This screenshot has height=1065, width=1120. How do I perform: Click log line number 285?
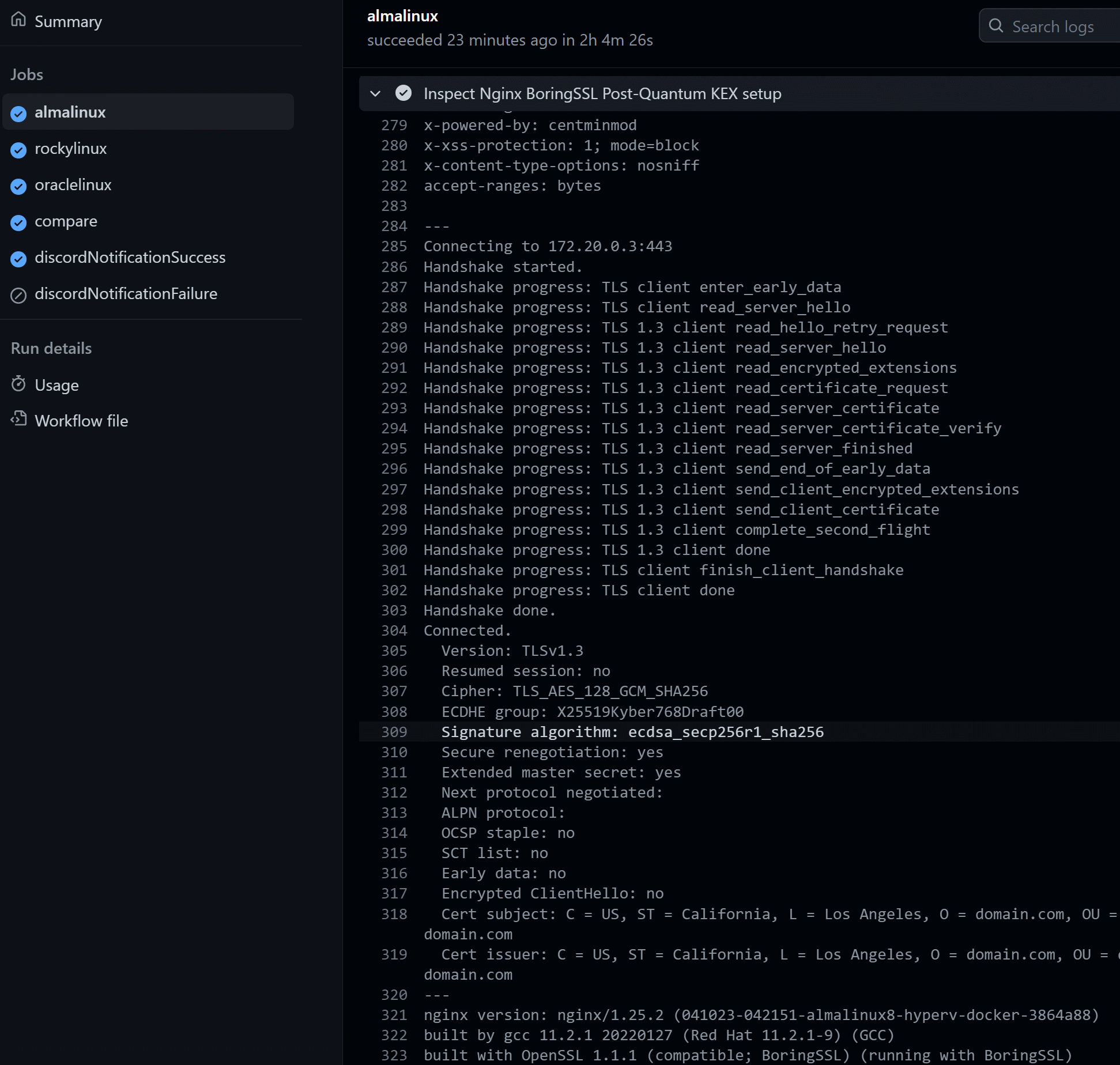[x=394, y=246]
